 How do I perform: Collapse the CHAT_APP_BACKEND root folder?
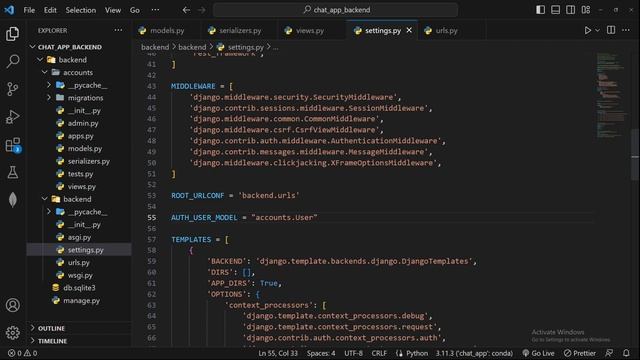pos(33,47)
